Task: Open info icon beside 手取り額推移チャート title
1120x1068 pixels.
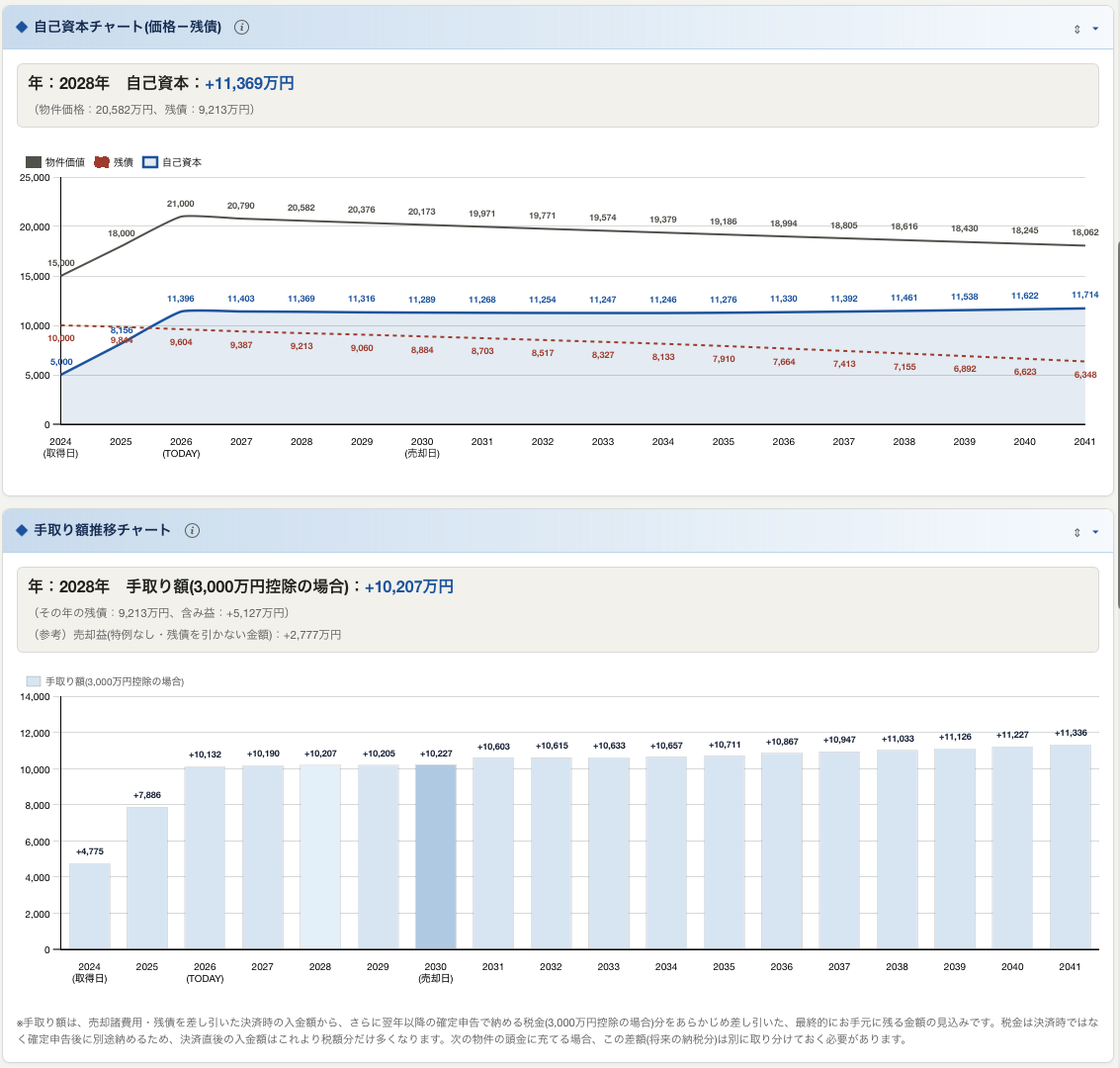Action: point(192,530)
